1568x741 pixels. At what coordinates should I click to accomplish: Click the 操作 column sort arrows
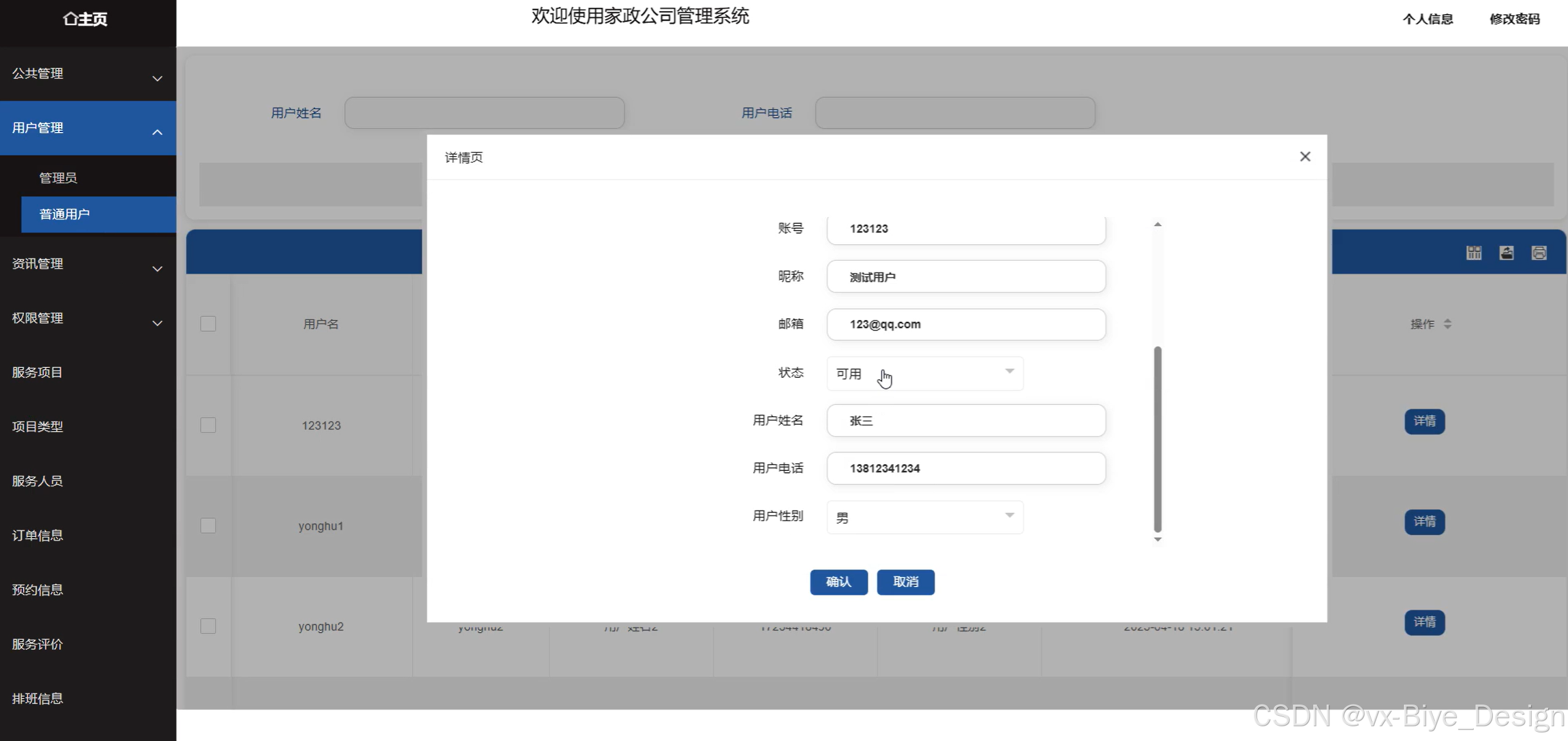1447,324
